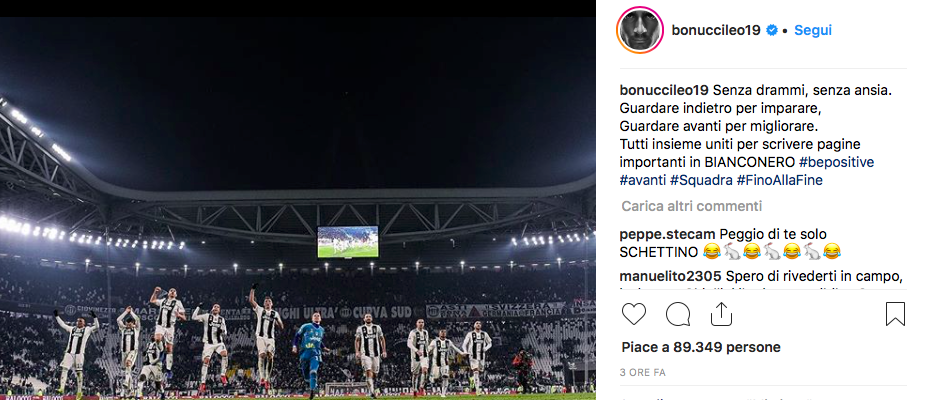Open the #bepositive hashtag
Image resolution: width=927 pixels, height=400 pixels.
click(836, 162)
